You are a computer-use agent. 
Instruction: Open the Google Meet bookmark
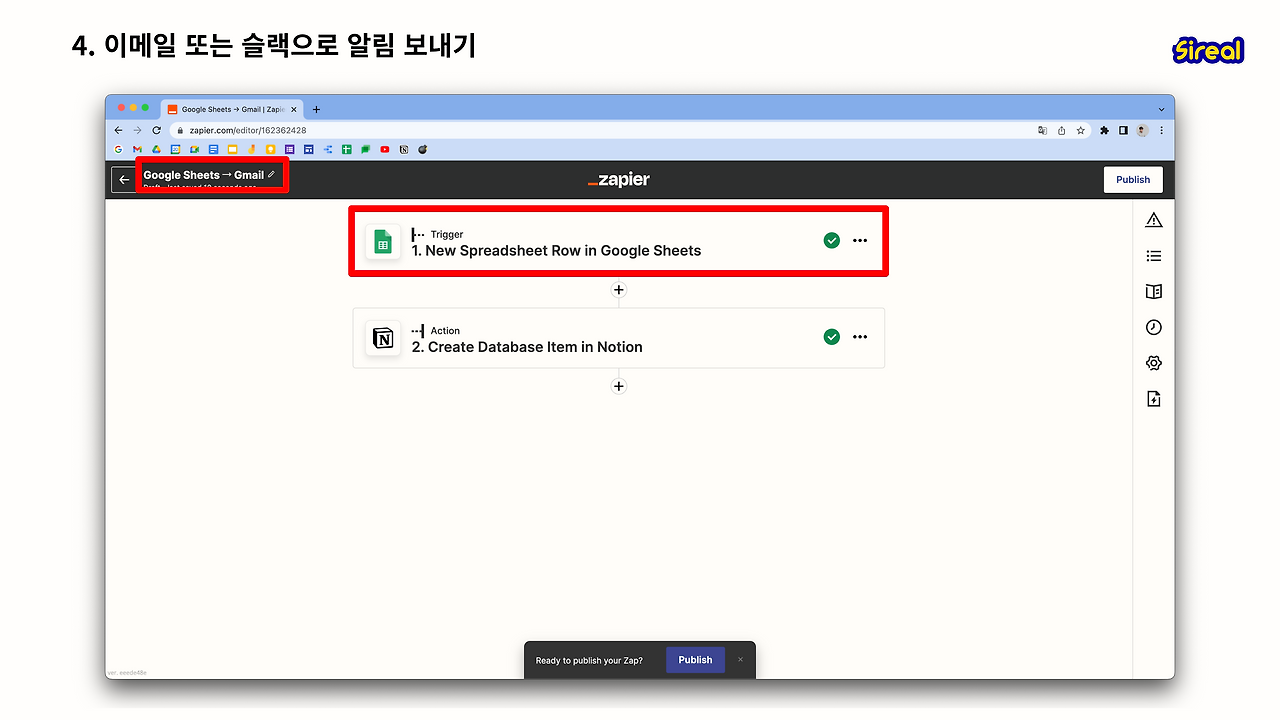[x=194, y=149]
